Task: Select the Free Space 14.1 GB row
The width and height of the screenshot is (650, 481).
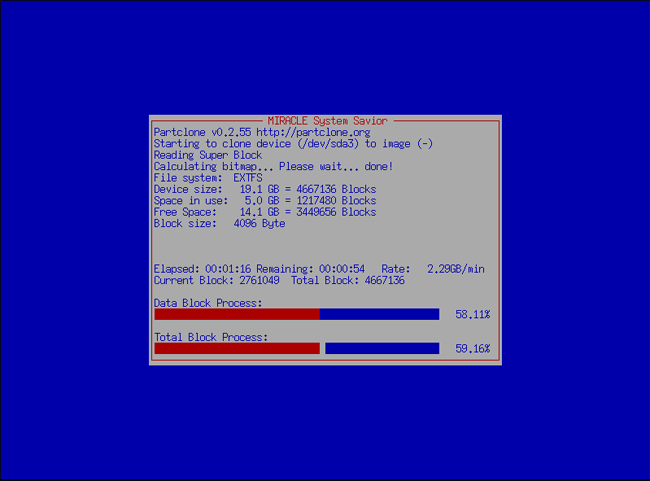Action: tap(264, 212)
